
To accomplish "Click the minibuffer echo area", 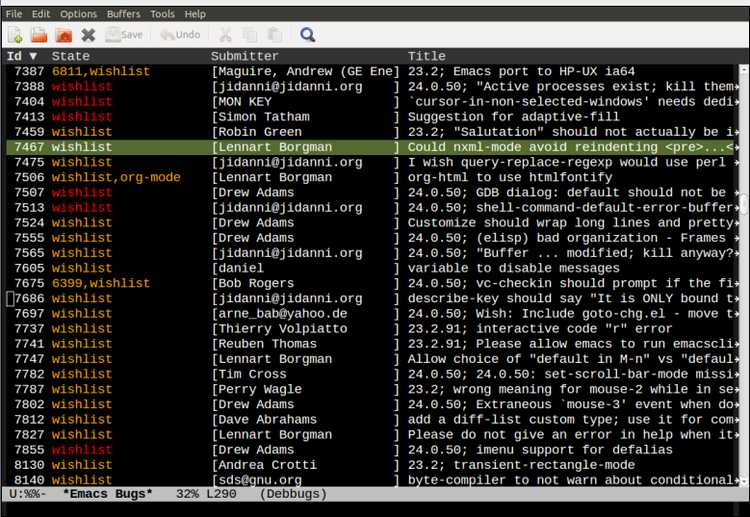I will pyautogui.click(x=375, y=509).
